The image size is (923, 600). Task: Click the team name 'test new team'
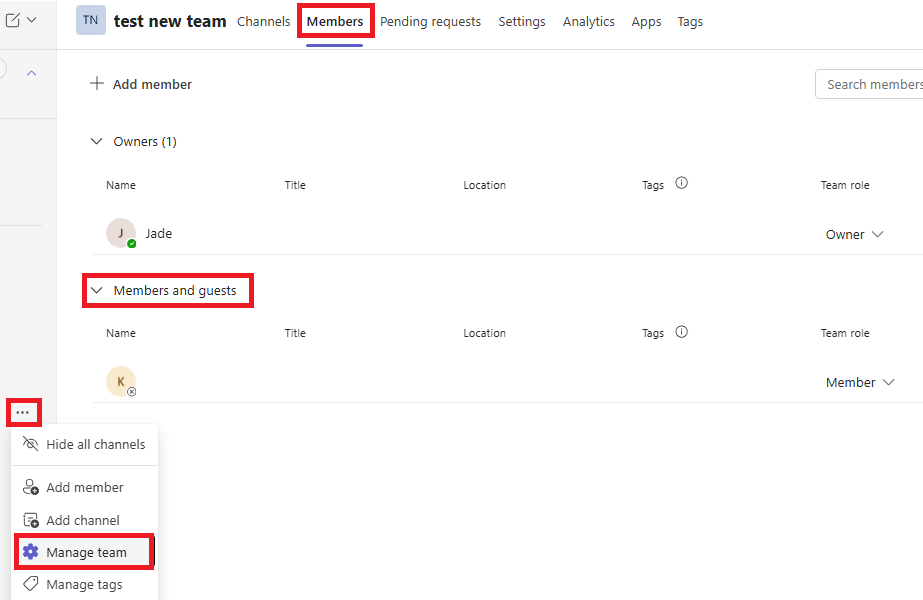coord(170,21)
